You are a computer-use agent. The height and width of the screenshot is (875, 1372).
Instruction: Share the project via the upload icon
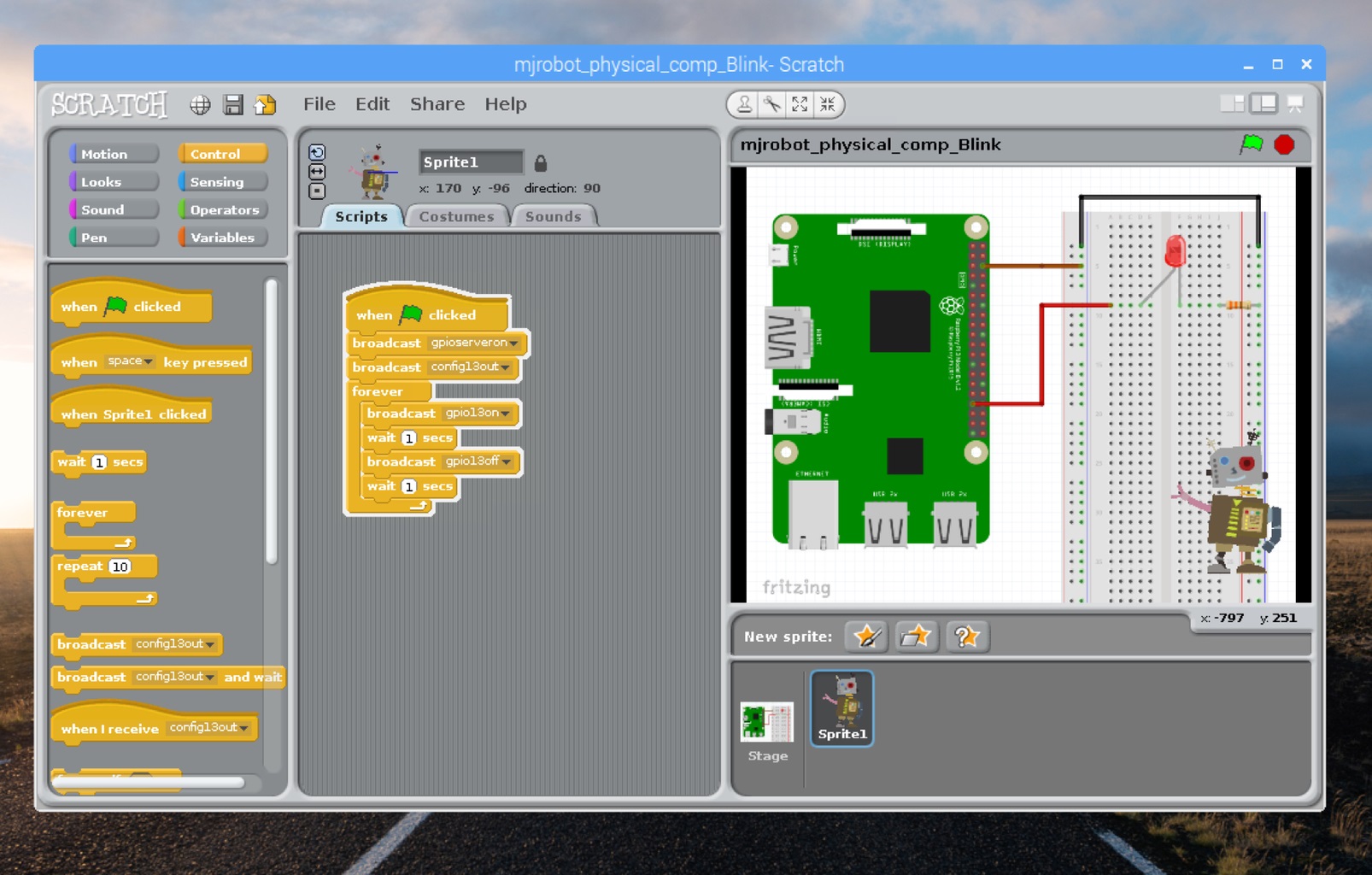point(263,105)
